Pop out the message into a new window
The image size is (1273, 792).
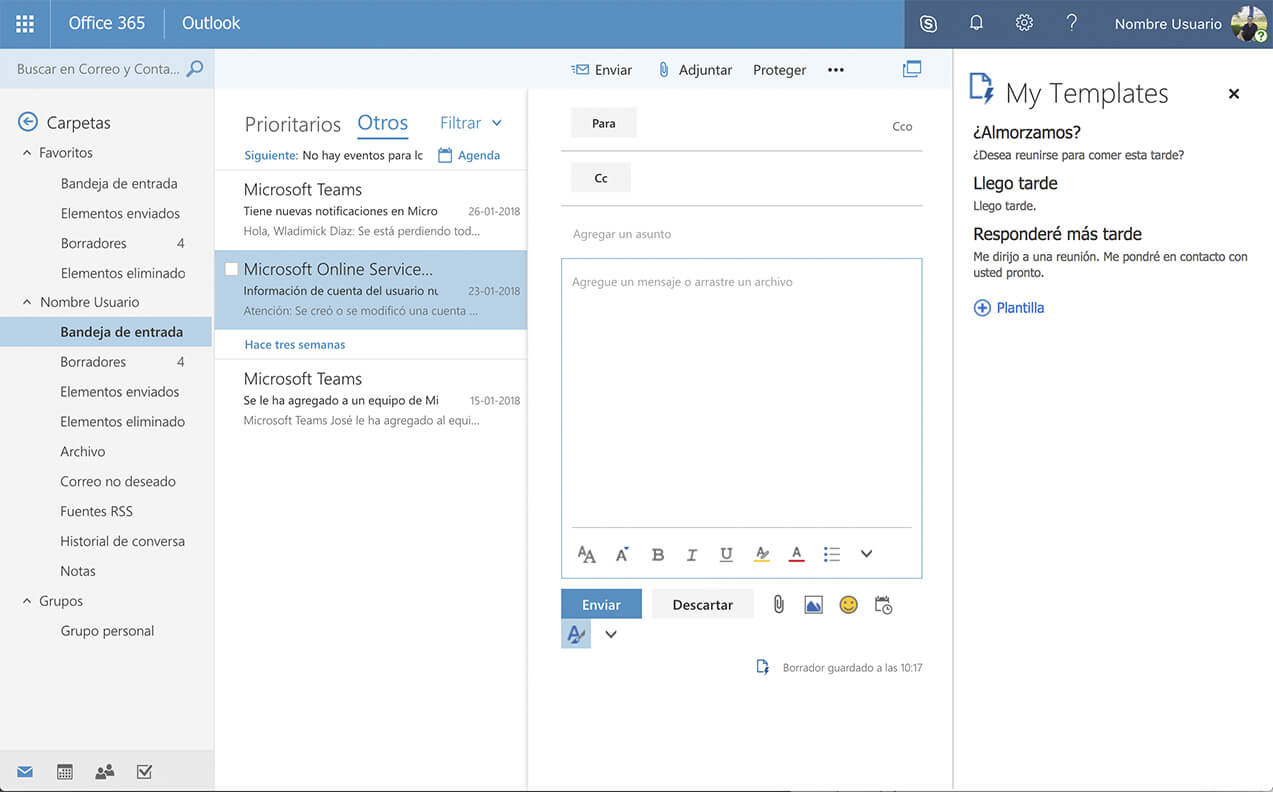911,69
